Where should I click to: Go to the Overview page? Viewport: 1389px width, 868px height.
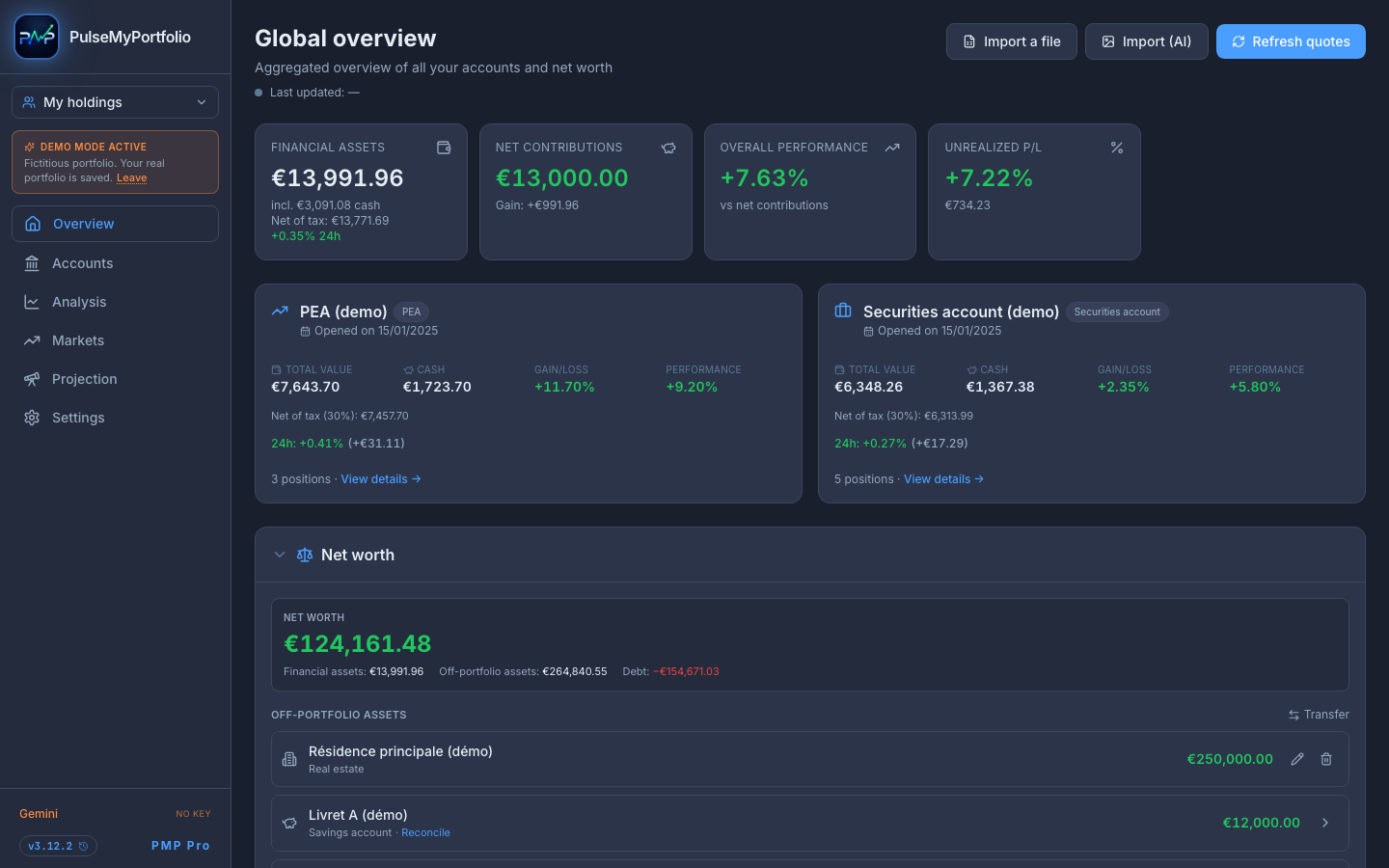pos(115,224)
